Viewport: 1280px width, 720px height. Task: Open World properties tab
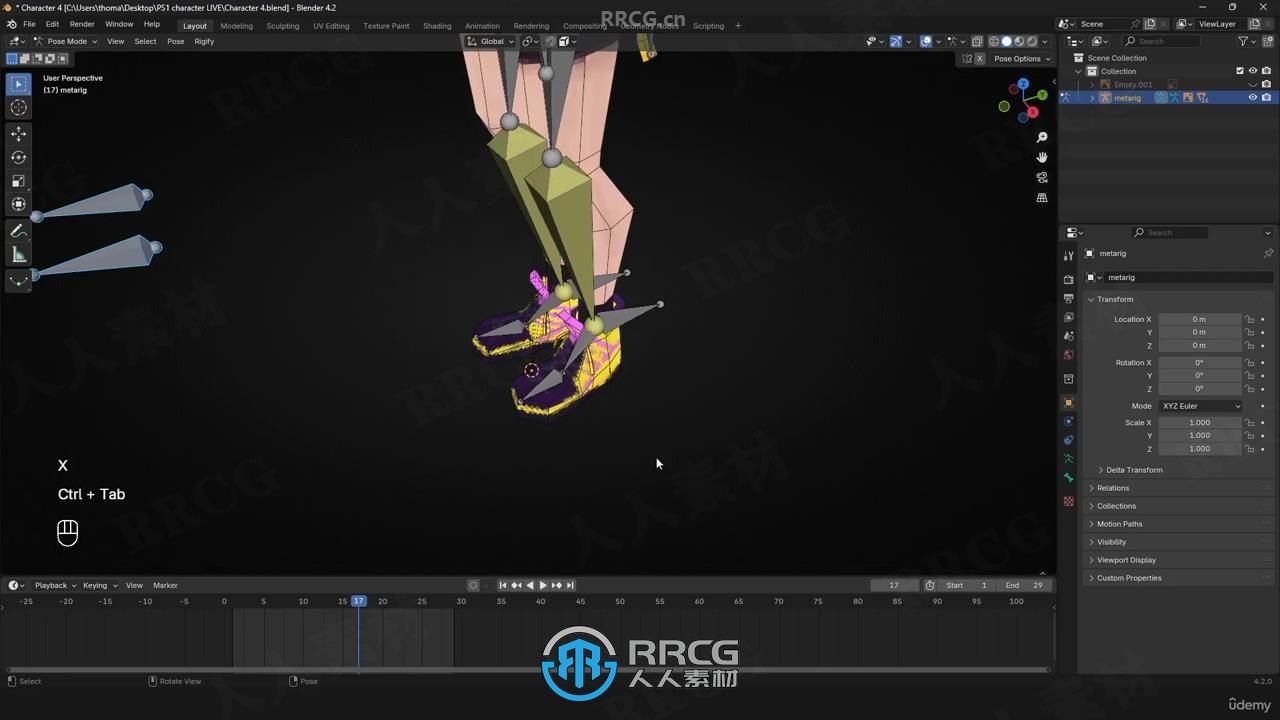tap(1068, 355)
